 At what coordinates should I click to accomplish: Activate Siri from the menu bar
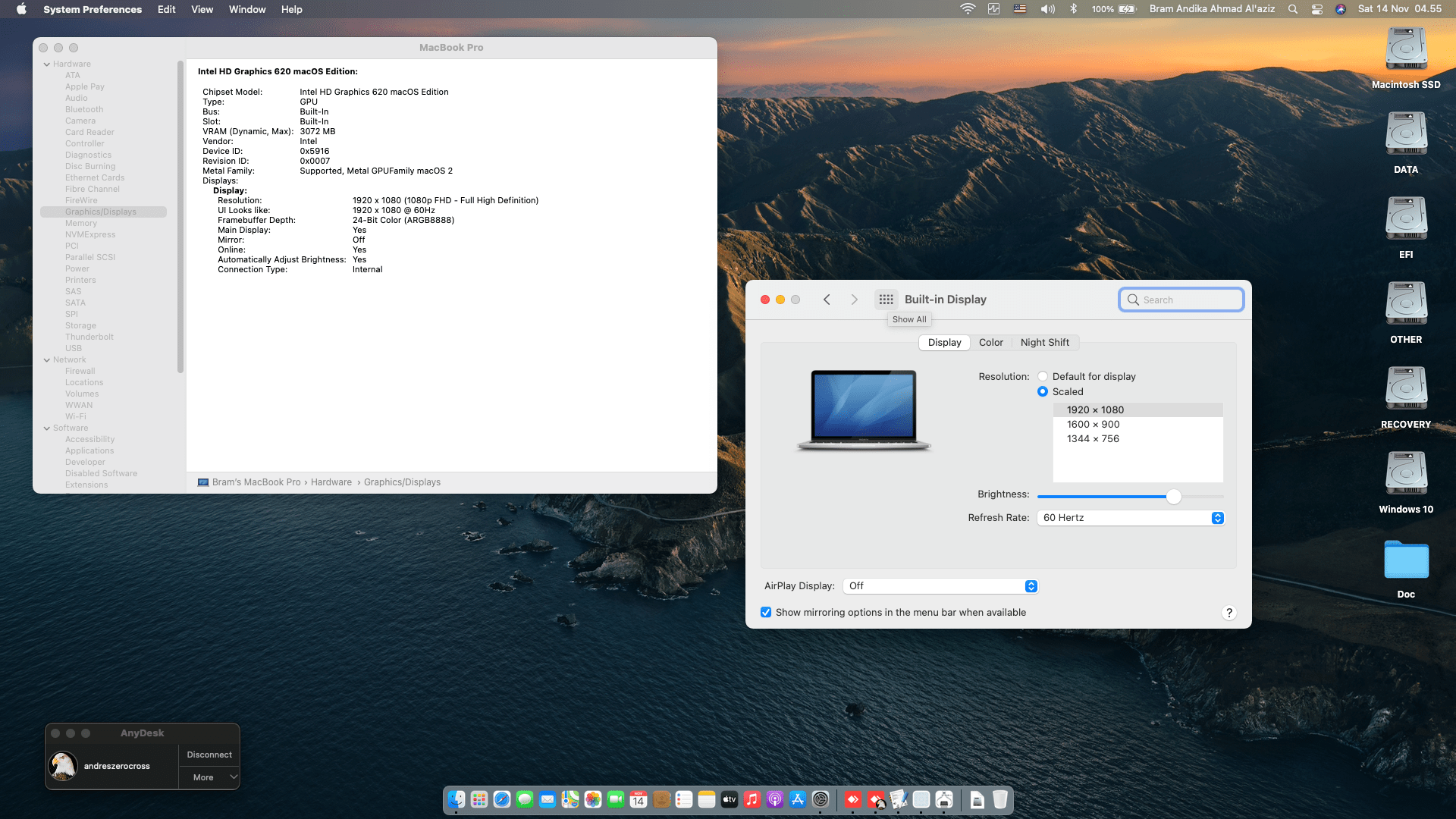[x=1340, y=9]
